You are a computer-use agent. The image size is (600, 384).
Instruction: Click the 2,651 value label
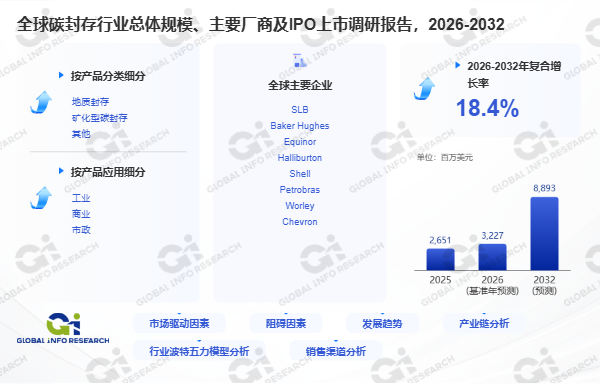tap(440, 240)
